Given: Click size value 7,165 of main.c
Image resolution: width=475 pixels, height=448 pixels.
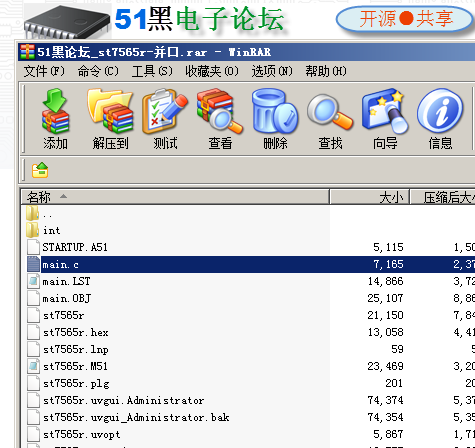Looking at the screenshot, I should coord(388,264).
